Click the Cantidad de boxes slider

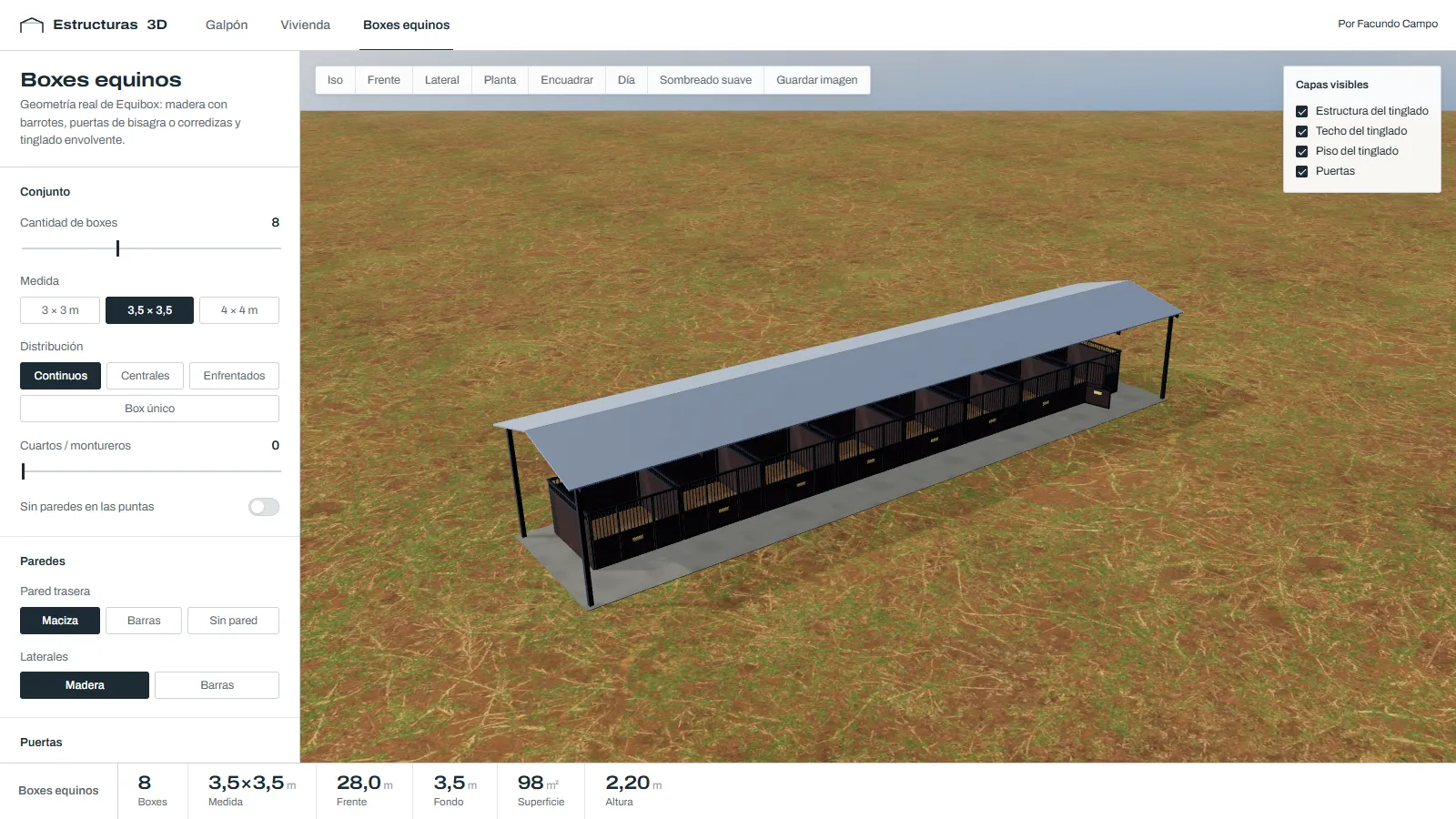tap(150, 248)
